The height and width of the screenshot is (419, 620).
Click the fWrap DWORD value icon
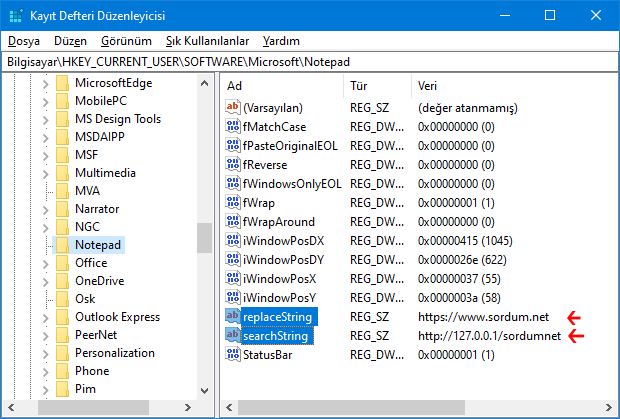pyautogui.click(x=233, y=203)
